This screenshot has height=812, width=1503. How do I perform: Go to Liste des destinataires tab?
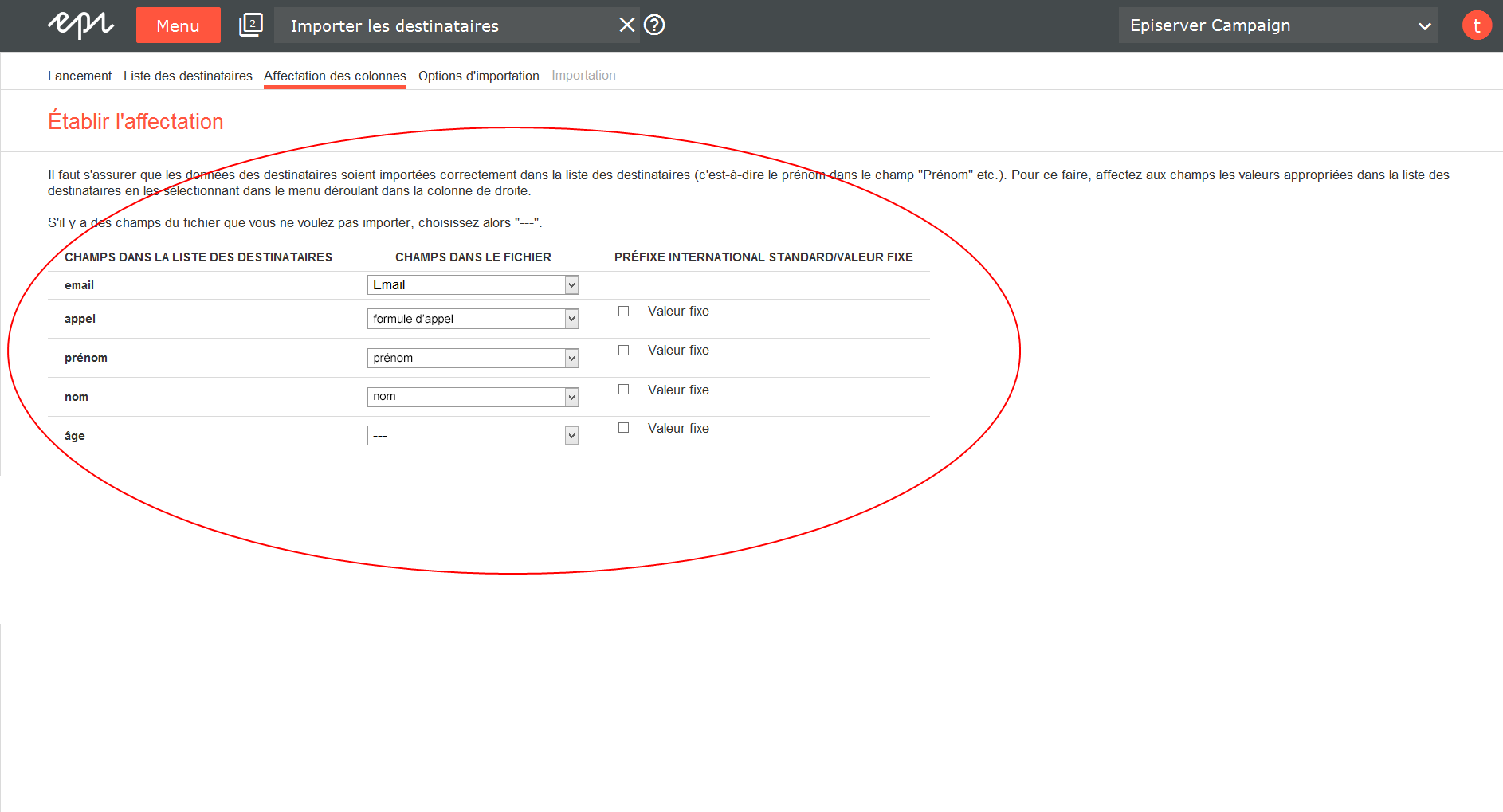coord(188,76)
